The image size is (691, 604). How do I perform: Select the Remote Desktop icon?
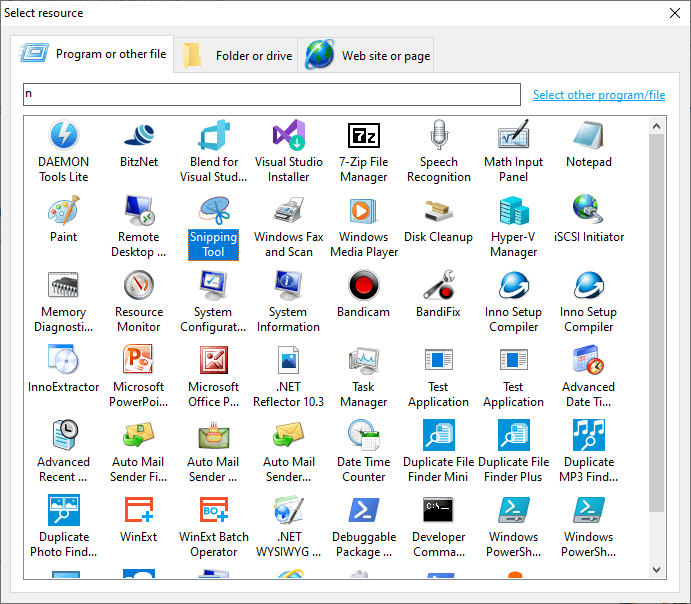click(139, 210)
